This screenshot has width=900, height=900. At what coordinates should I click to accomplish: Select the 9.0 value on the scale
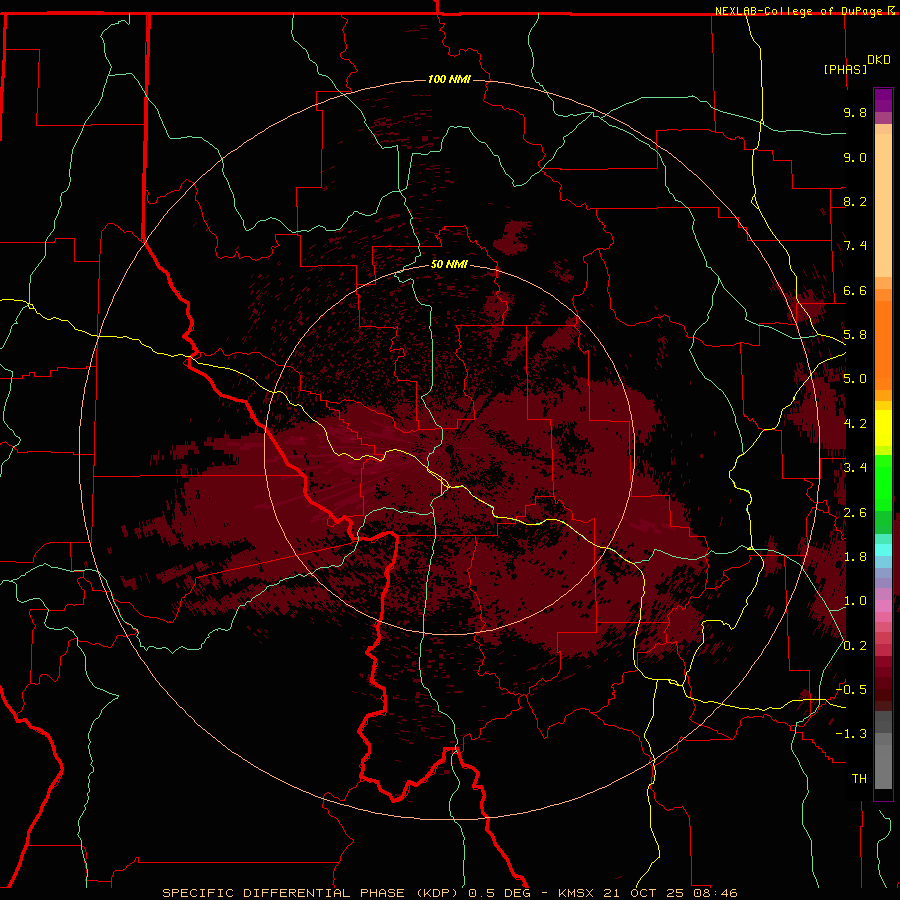(855, 157)
